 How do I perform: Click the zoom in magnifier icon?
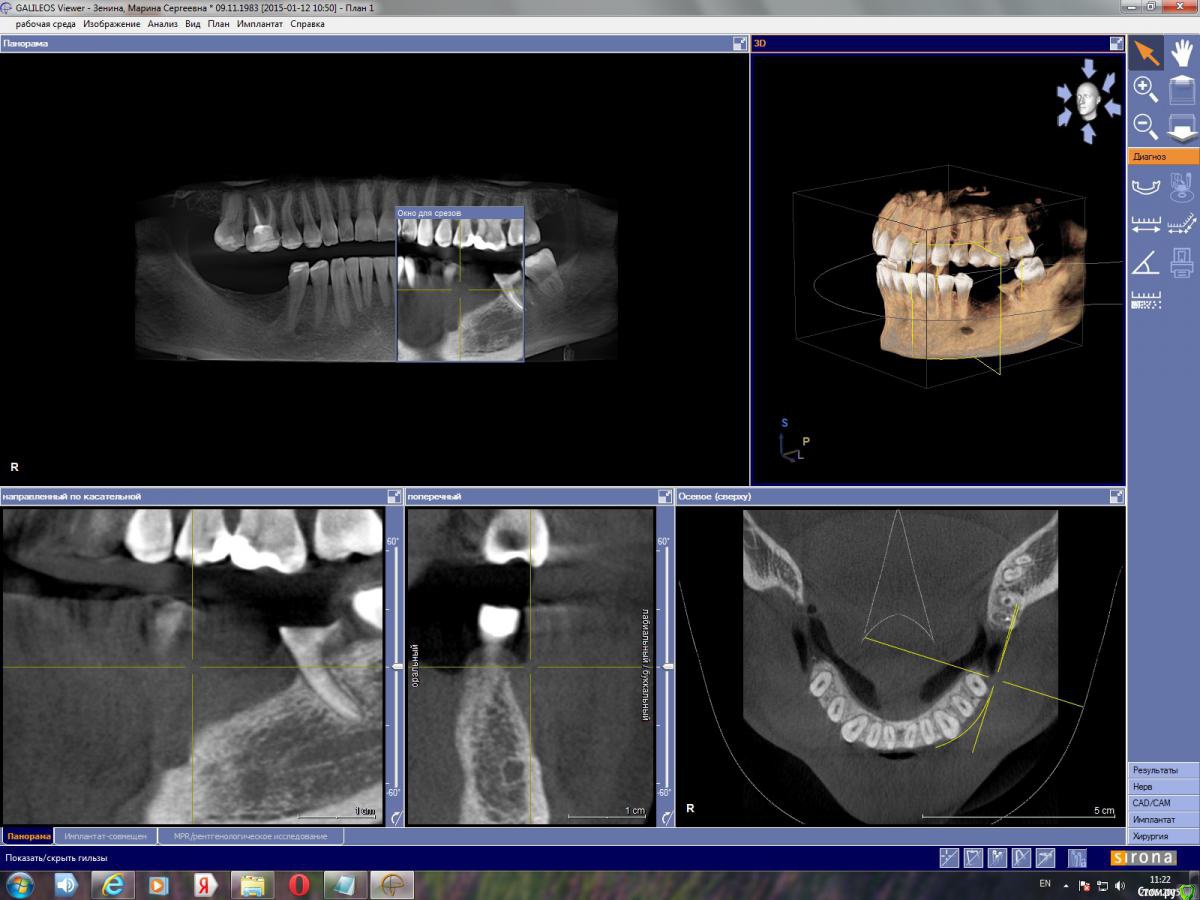tap(1145, 90)
